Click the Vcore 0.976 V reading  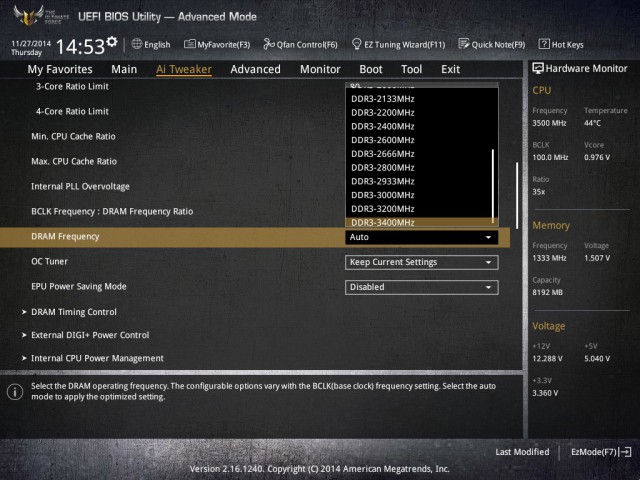(x=597, y=157)
